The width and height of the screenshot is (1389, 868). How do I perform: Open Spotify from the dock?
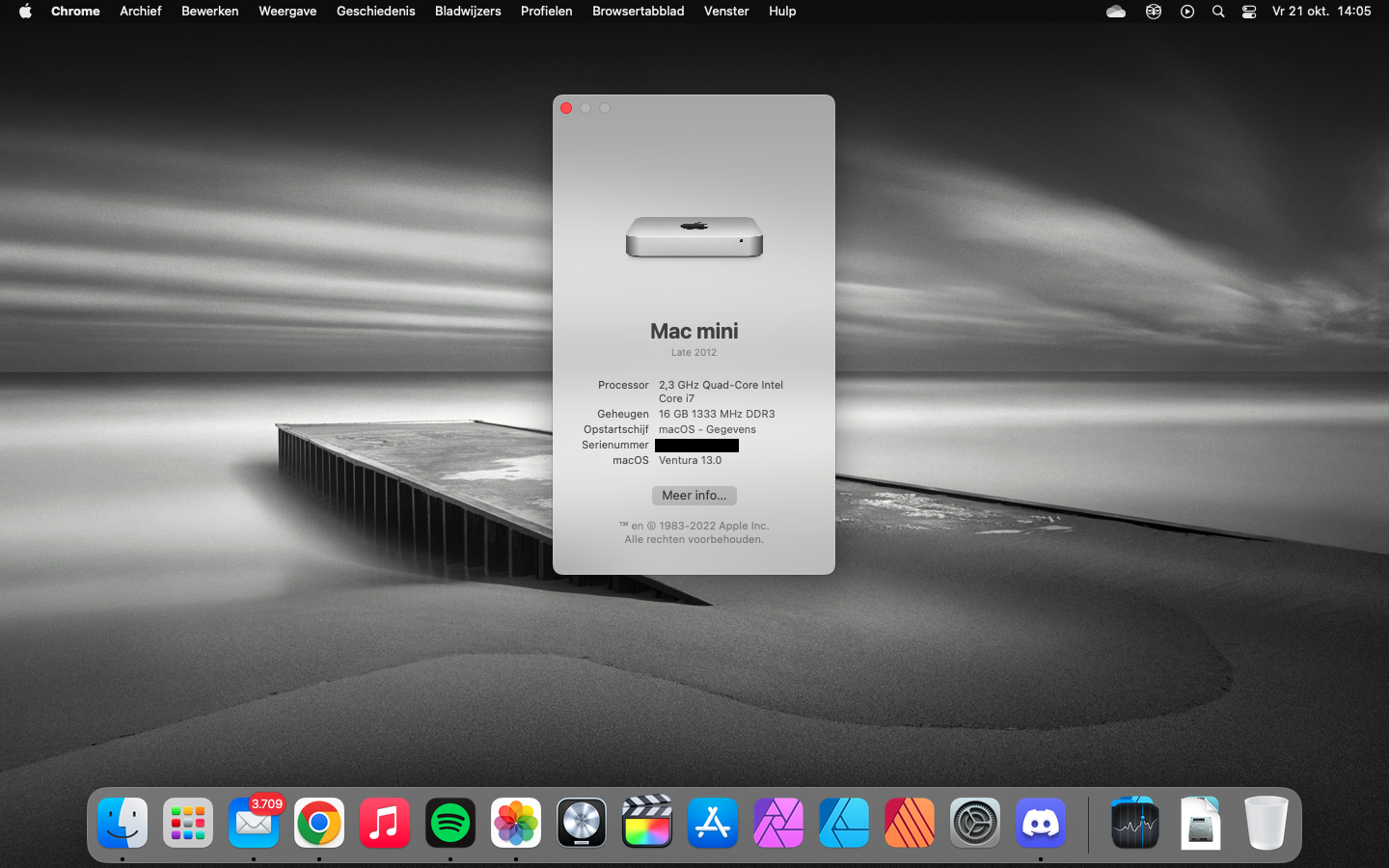[450, 823]
